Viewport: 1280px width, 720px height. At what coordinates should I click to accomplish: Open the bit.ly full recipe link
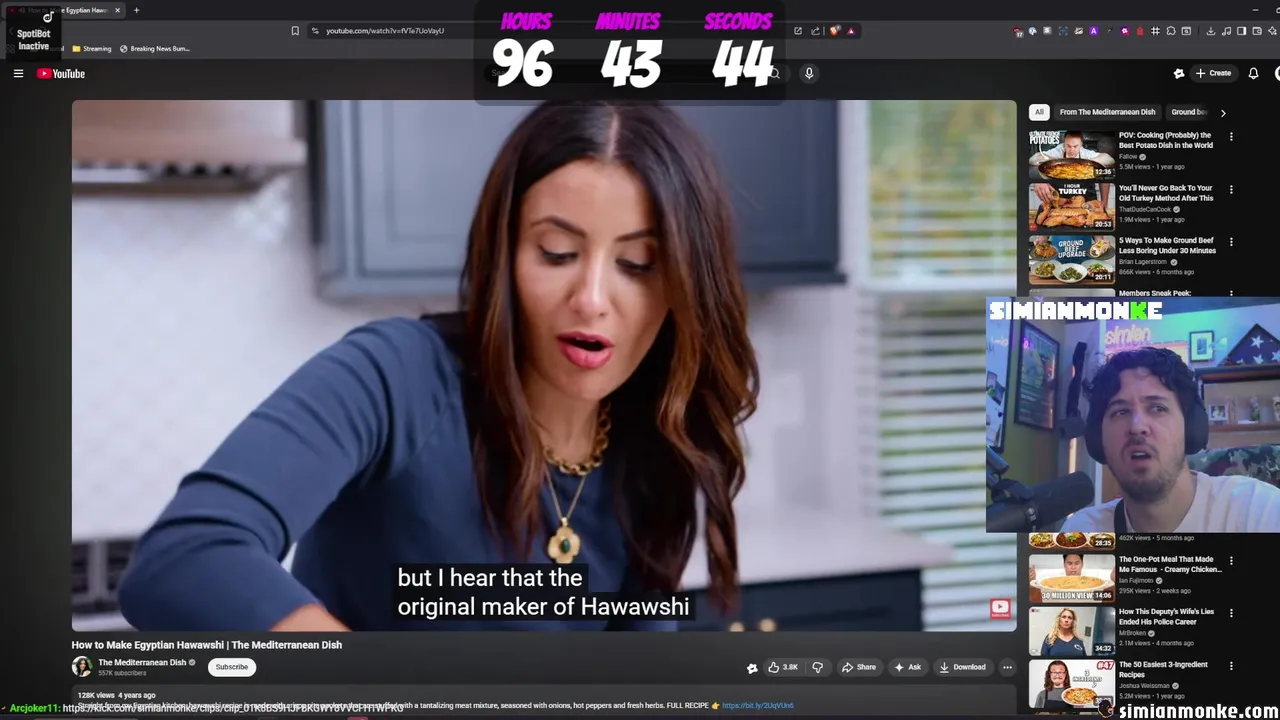757,705
